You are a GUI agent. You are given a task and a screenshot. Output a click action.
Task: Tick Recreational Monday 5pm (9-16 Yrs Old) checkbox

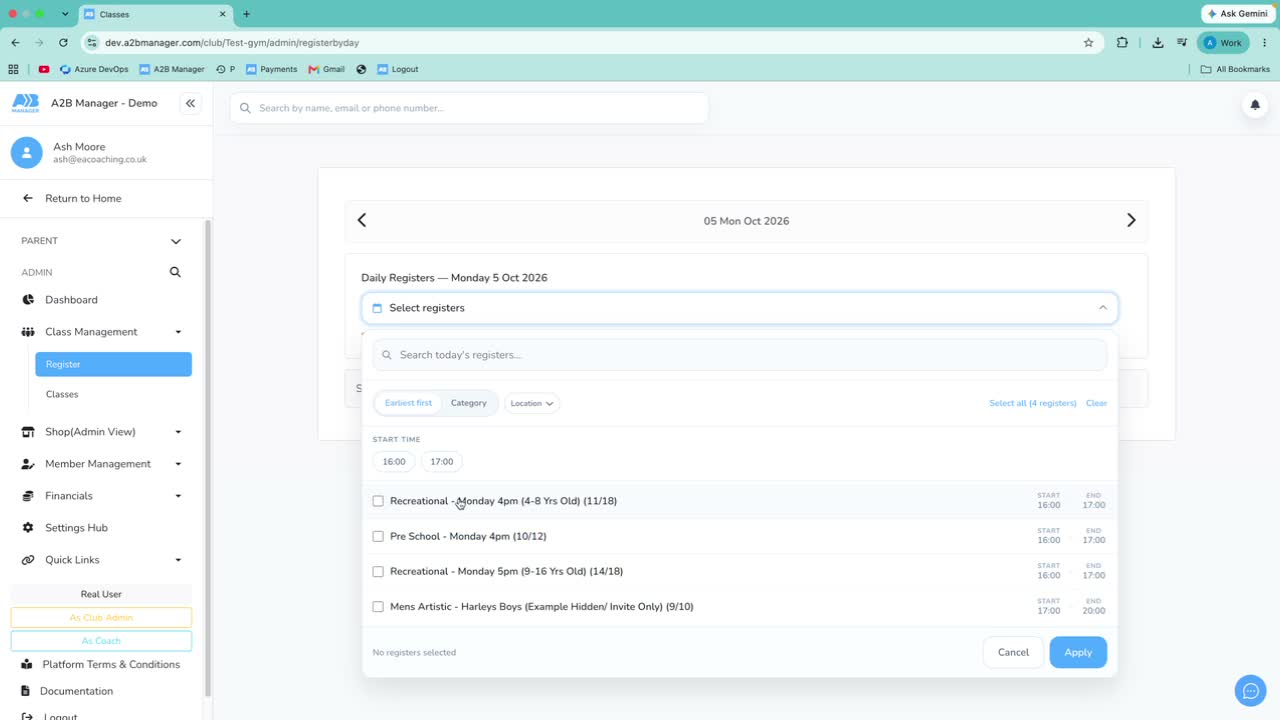pyautogui.click(x=378, y=572)
